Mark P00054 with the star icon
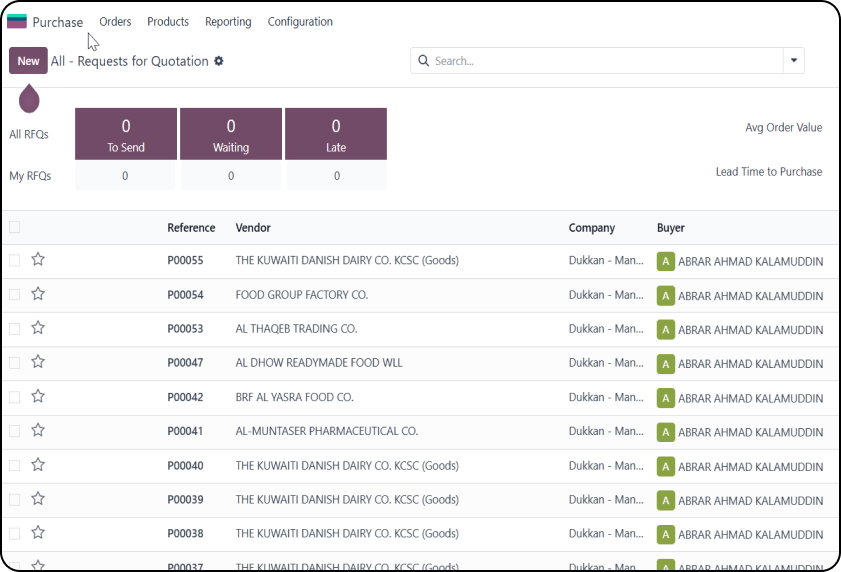841x572 pixels. click(x=38, y=294)
